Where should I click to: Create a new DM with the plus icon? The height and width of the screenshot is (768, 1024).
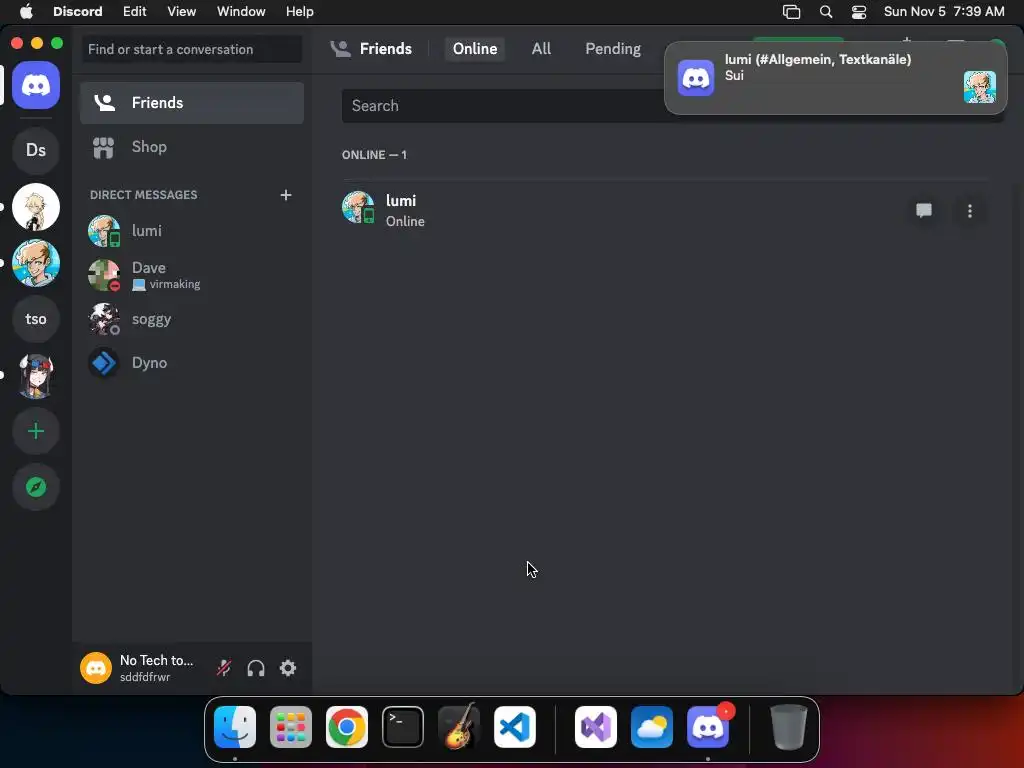click(x=285, y=195)
